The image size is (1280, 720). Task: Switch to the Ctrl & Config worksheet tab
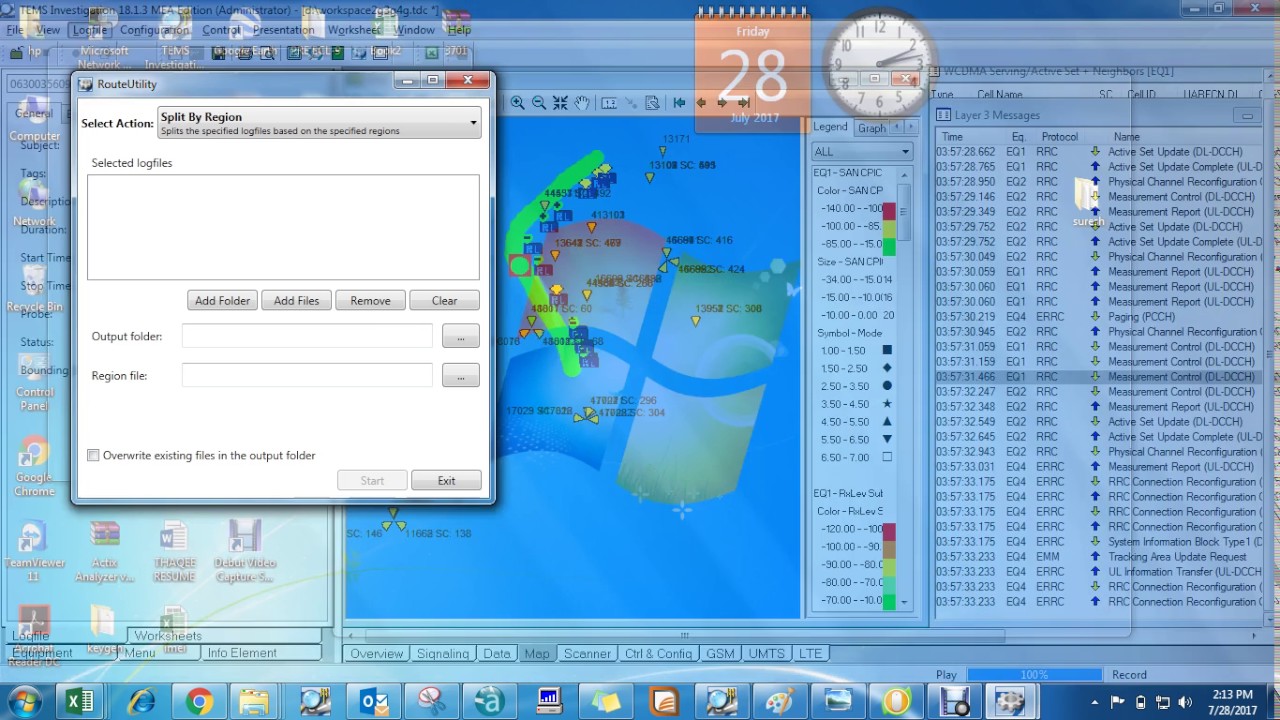(658, 654)
